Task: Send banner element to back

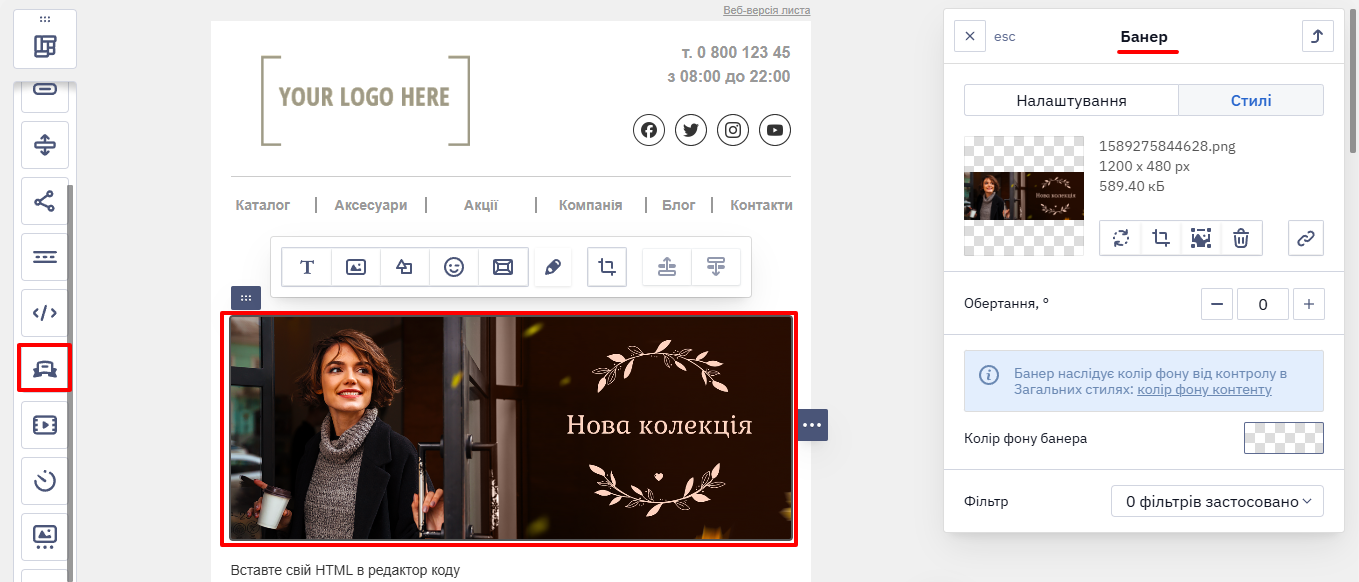Action: (x=716, y=267)
